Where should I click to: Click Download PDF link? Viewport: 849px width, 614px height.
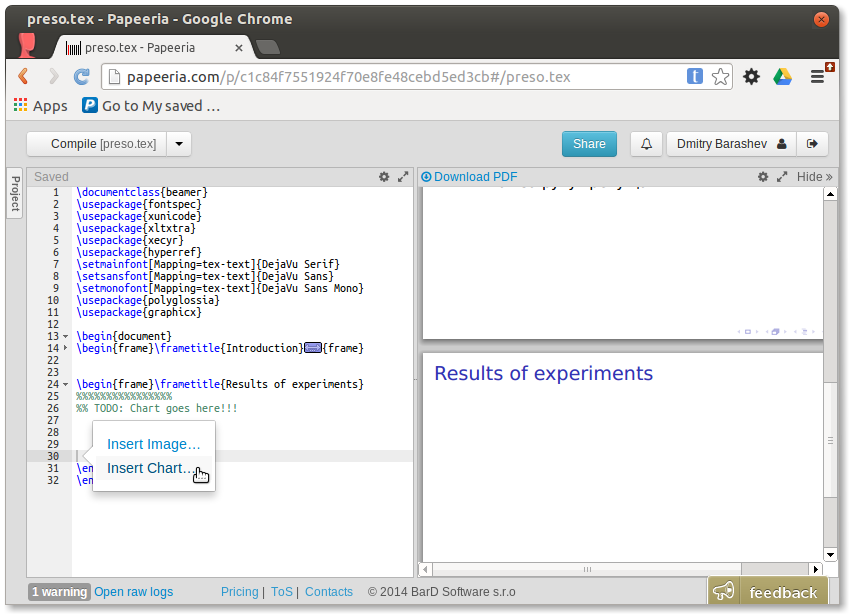(469, 177)
